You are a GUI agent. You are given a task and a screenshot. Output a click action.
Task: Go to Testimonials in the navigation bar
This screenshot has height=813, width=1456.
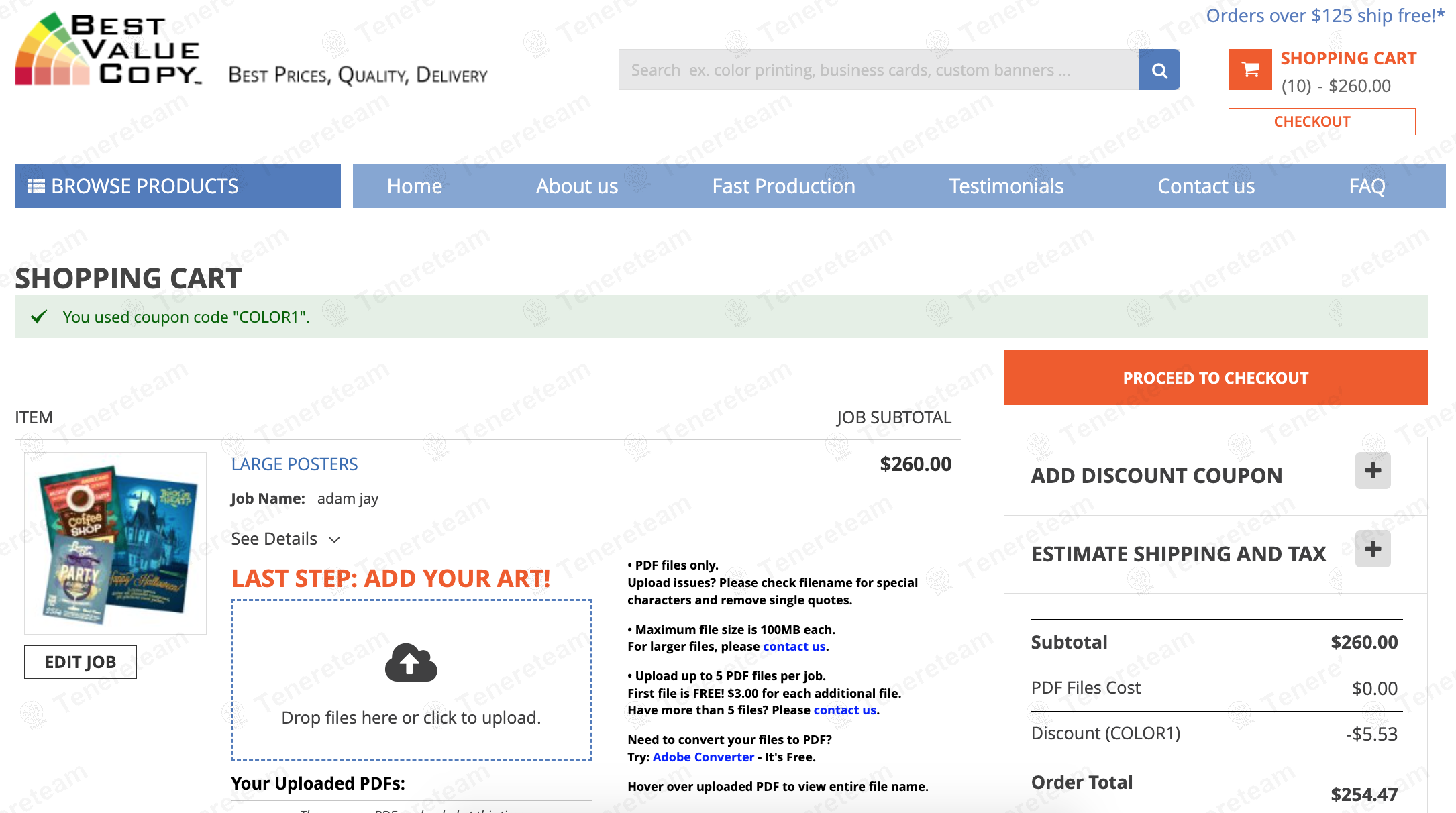click(x=1006, y=186)
